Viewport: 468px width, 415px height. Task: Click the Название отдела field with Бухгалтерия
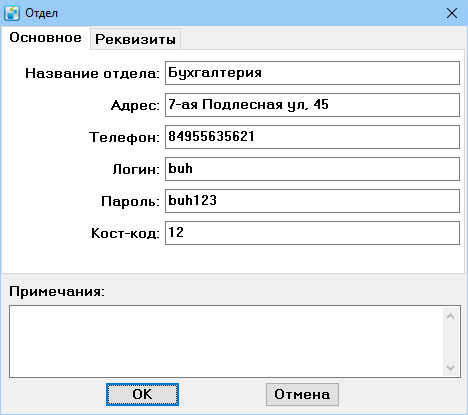[312, 73]
